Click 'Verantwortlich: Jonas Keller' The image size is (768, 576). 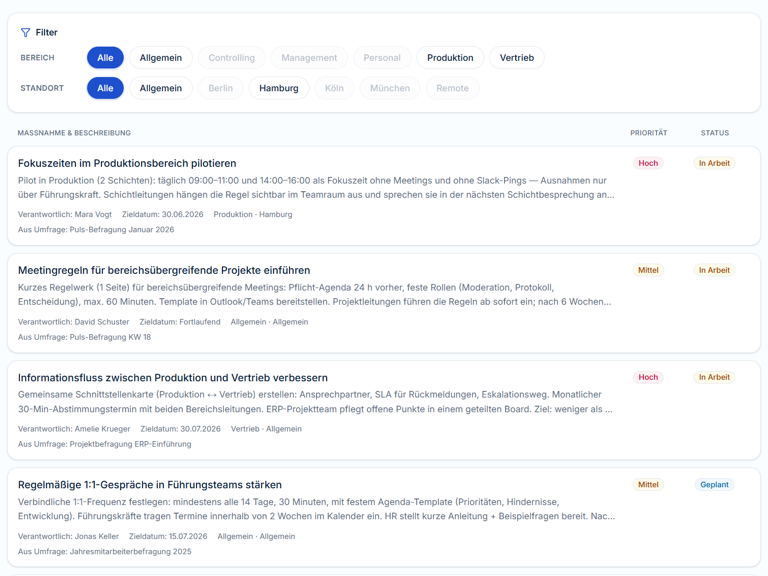[x=69, y=536]
